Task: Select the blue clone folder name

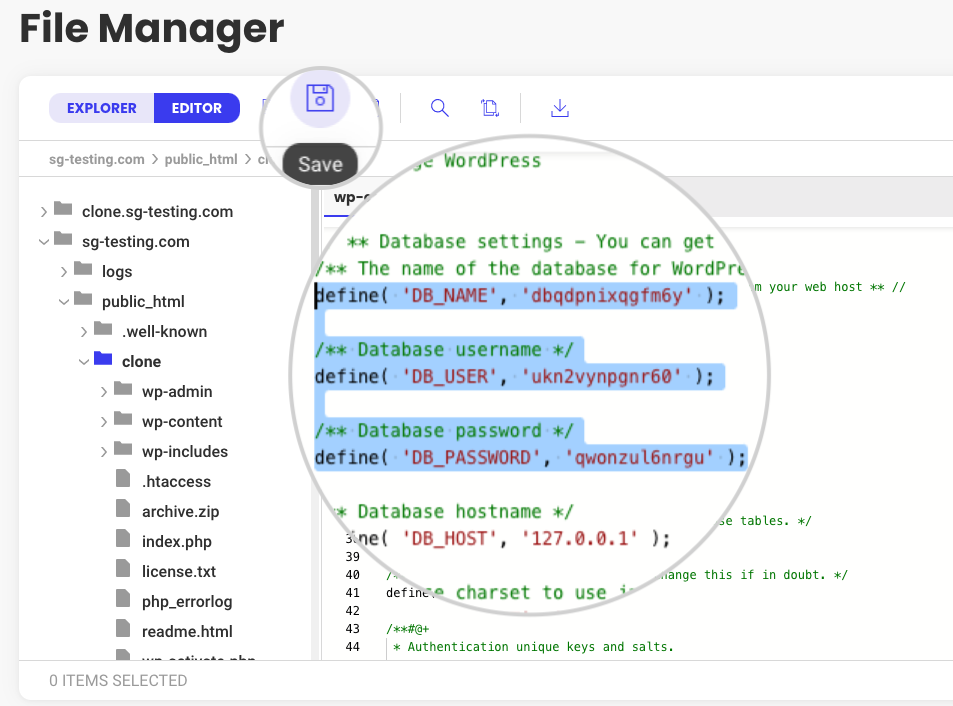Action: coord(141,362)
